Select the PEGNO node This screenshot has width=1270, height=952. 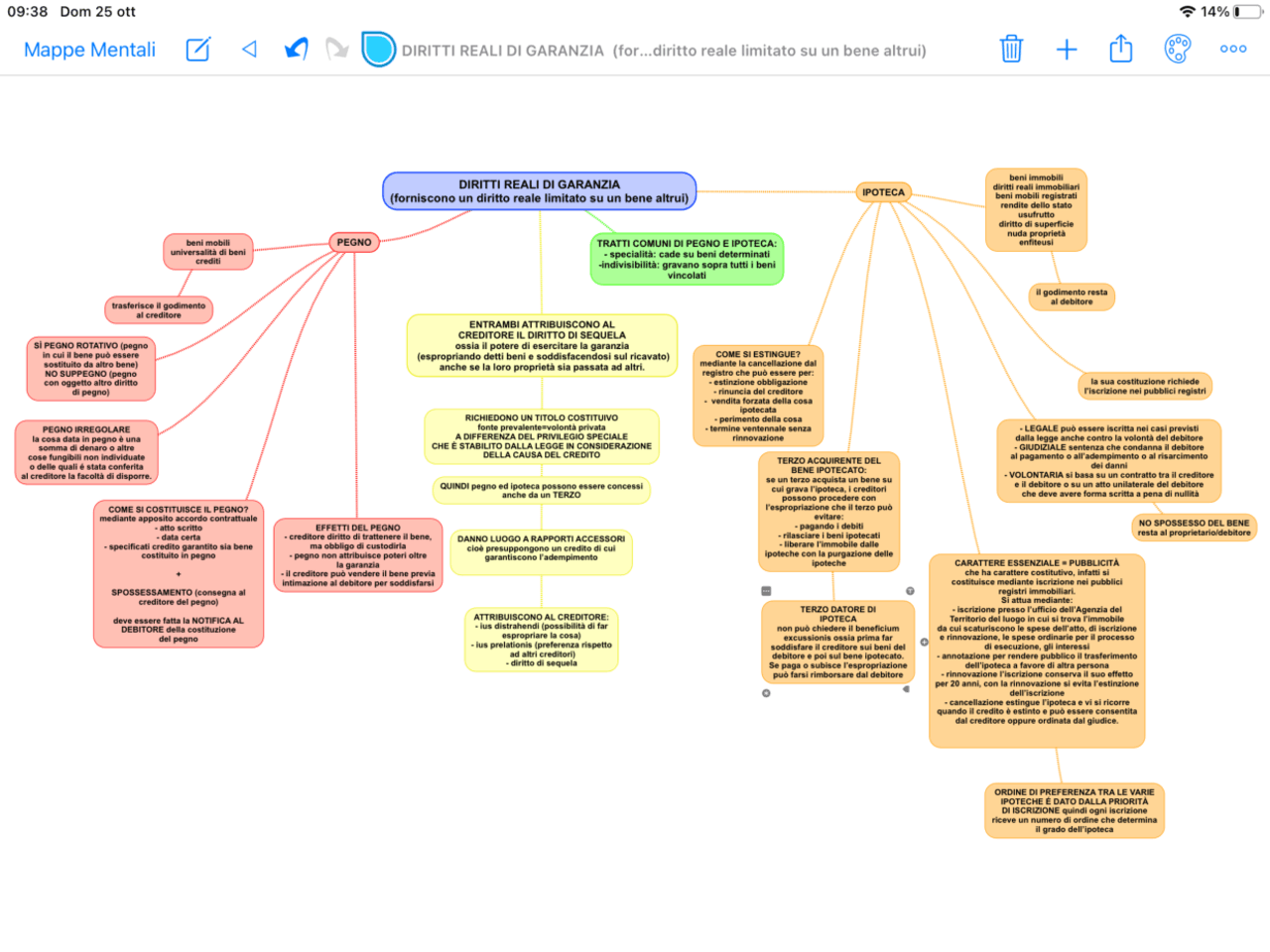tap(353, 241)
